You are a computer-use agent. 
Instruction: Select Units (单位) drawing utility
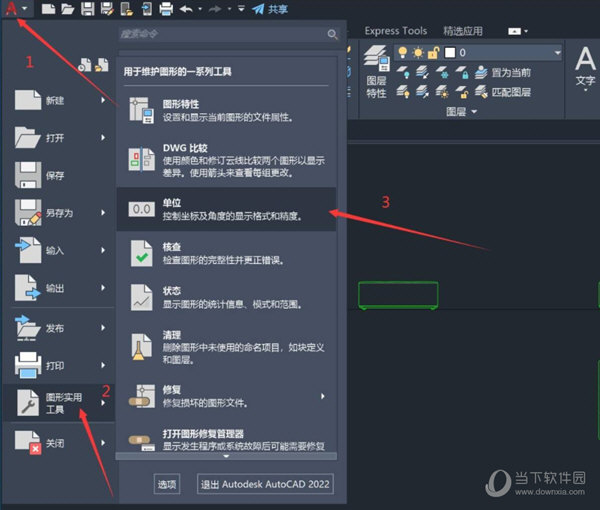click(x=226, y=208)
